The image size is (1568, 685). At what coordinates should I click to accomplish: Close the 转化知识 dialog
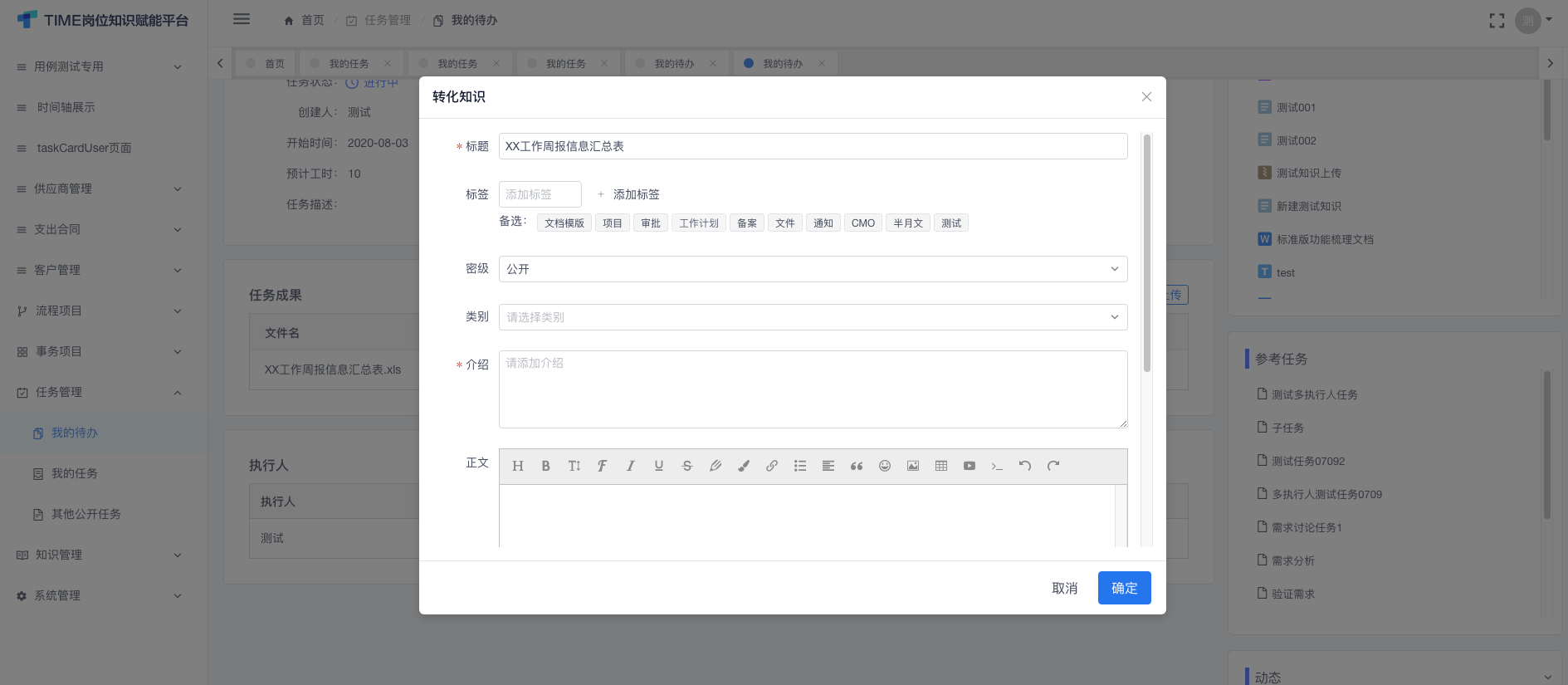(1146, 97)
